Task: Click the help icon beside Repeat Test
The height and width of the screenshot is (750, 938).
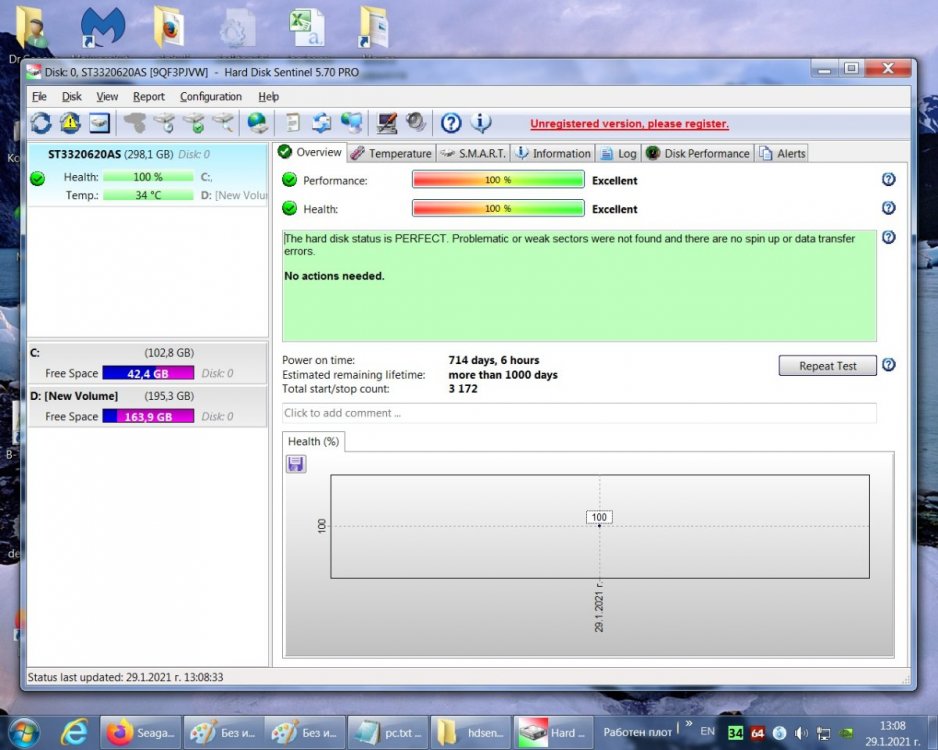Action: 888,365
